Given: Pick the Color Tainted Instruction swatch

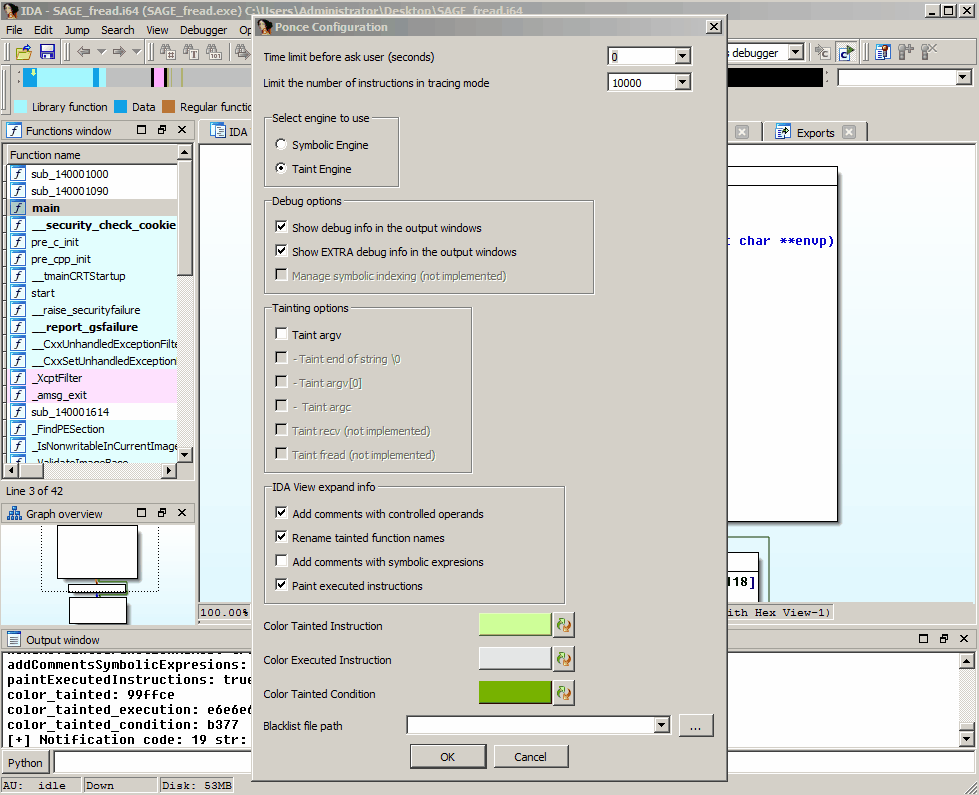Looking at the screenshot, I should pyautogui.click(x=514, y=625).
